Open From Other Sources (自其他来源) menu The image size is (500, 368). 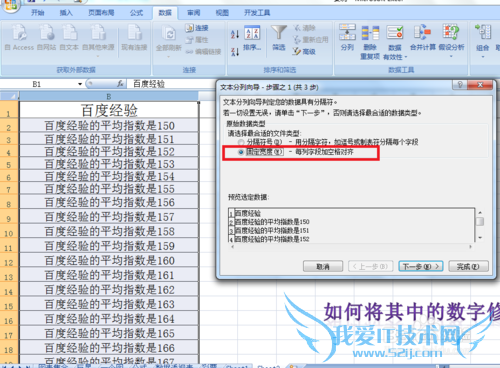98,40
